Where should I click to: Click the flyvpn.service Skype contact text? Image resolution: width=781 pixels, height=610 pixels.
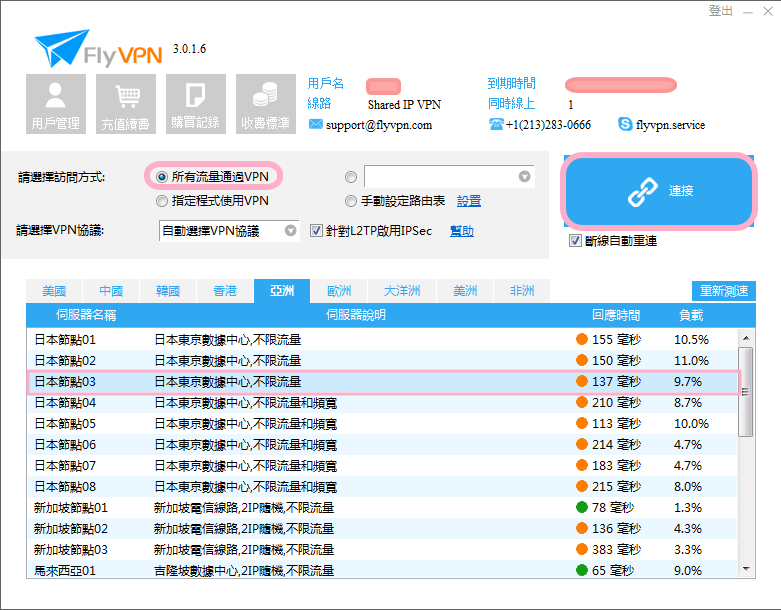click(670, 124)
